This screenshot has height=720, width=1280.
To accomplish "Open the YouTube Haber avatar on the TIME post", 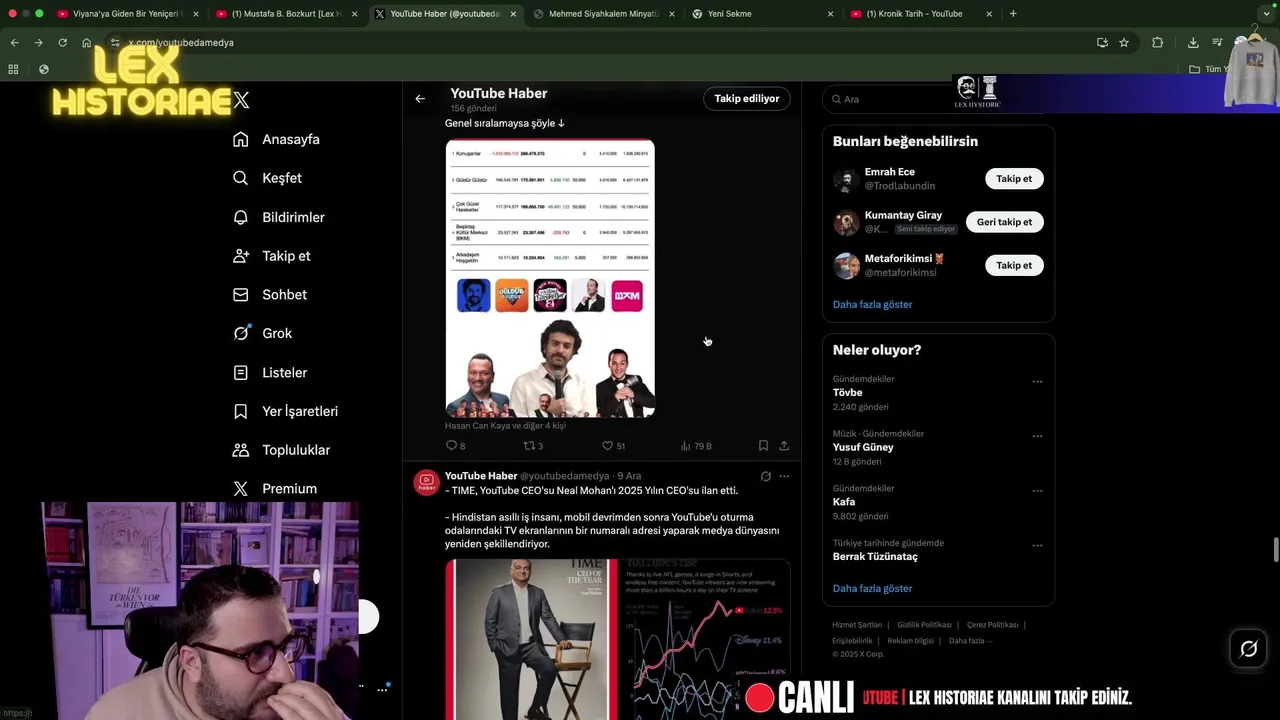I will [x=426, y=482].
